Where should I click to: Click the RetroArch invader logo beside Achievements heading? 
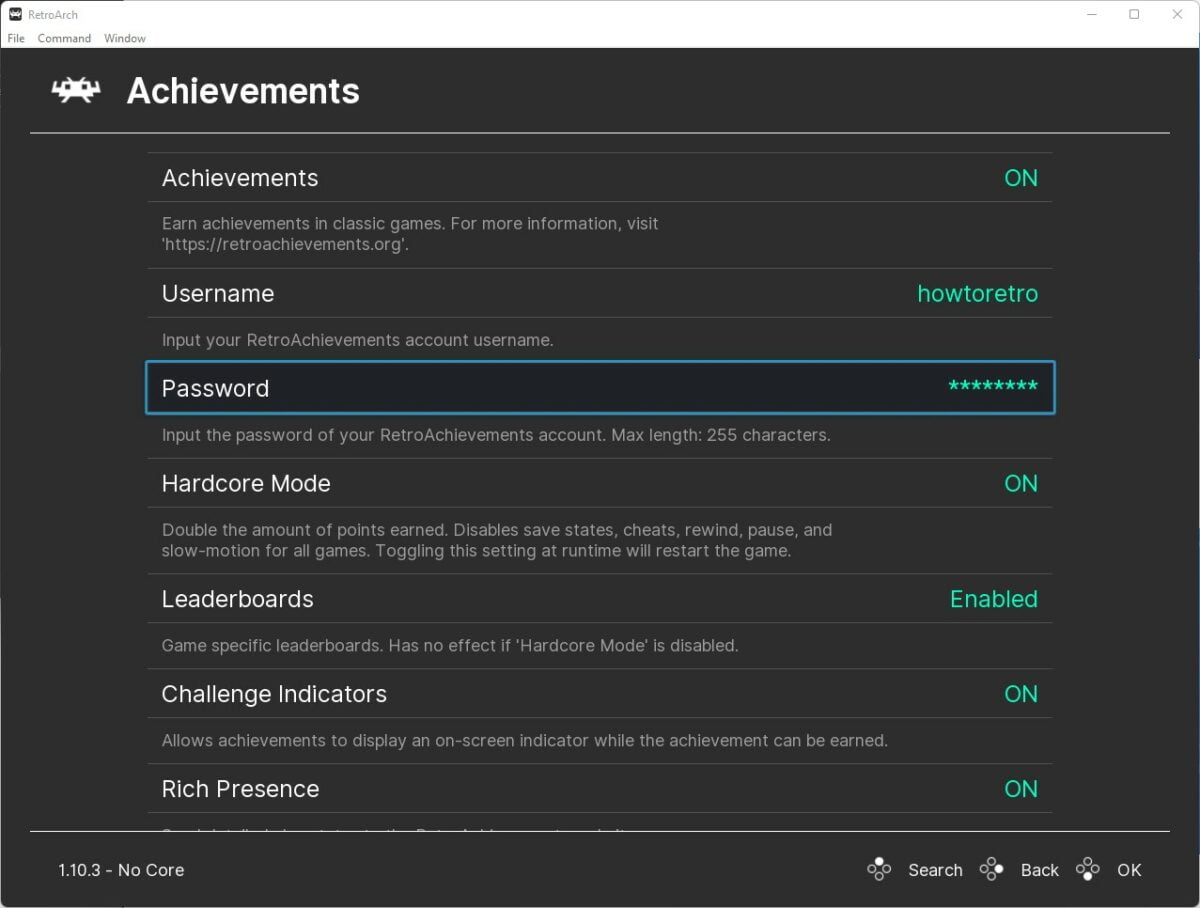pos(75,90)
